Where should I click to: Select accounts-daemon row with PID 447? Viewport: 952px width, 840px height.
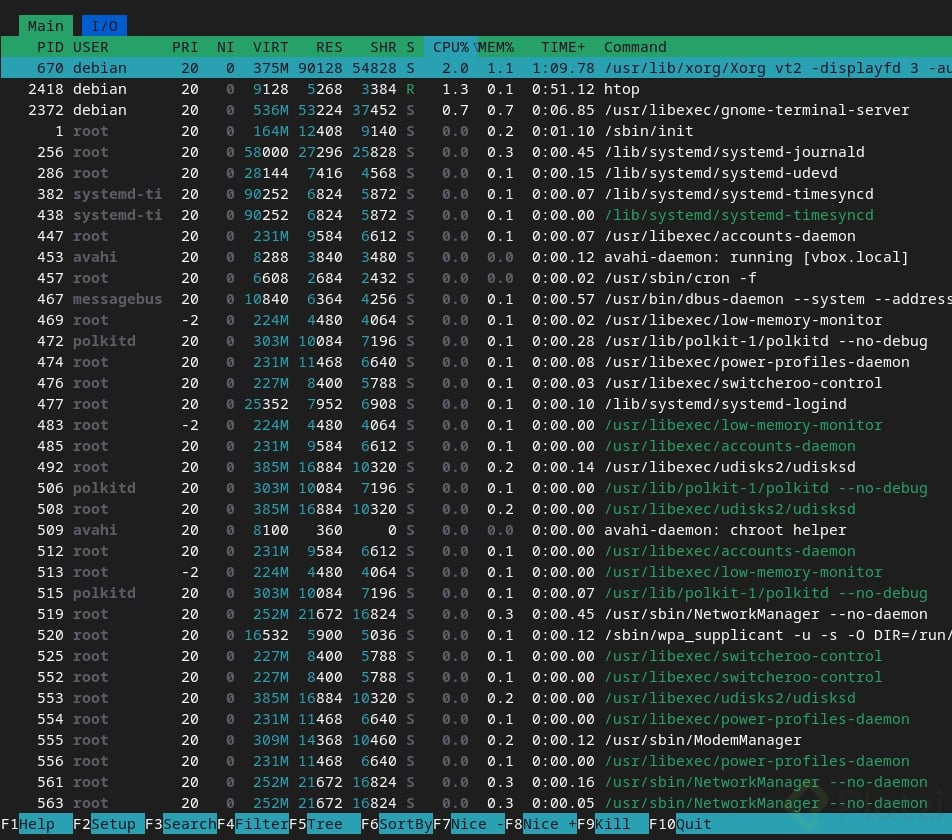click(476, 236)
